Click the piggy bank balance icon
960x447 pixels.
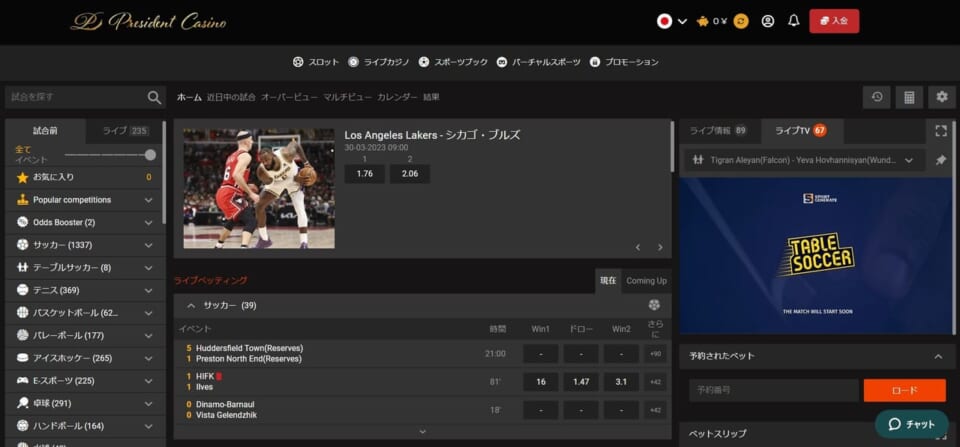[702, 21]
